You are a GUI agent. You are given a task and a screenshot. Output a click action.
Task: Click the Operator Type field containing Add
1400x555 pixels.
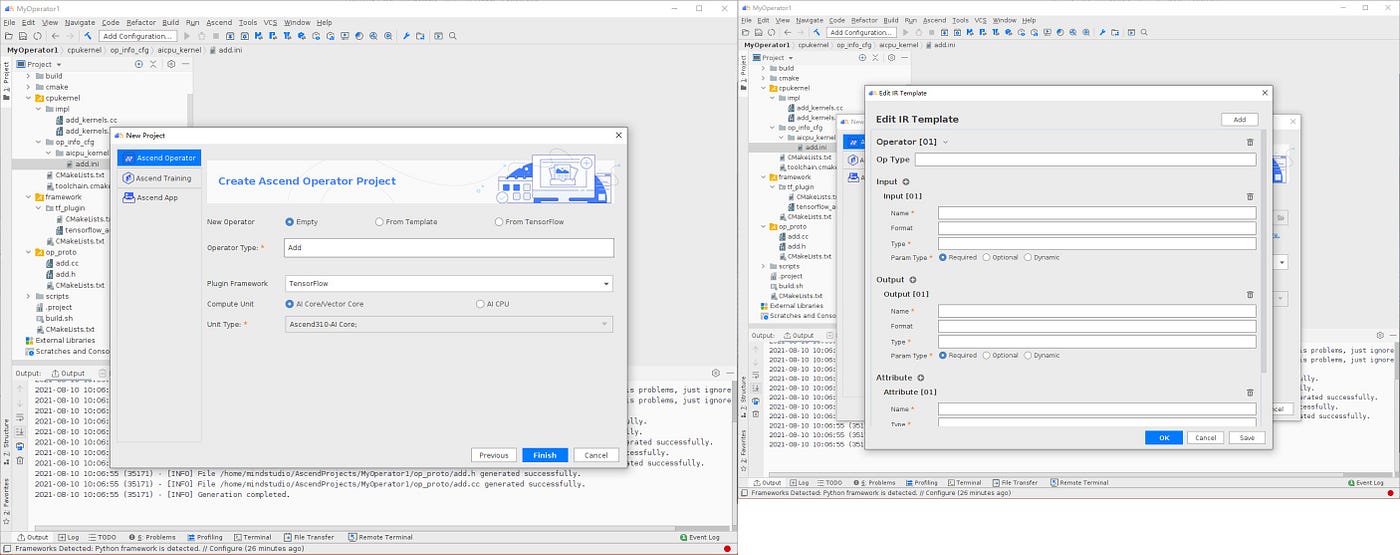[x=449, y=247]
